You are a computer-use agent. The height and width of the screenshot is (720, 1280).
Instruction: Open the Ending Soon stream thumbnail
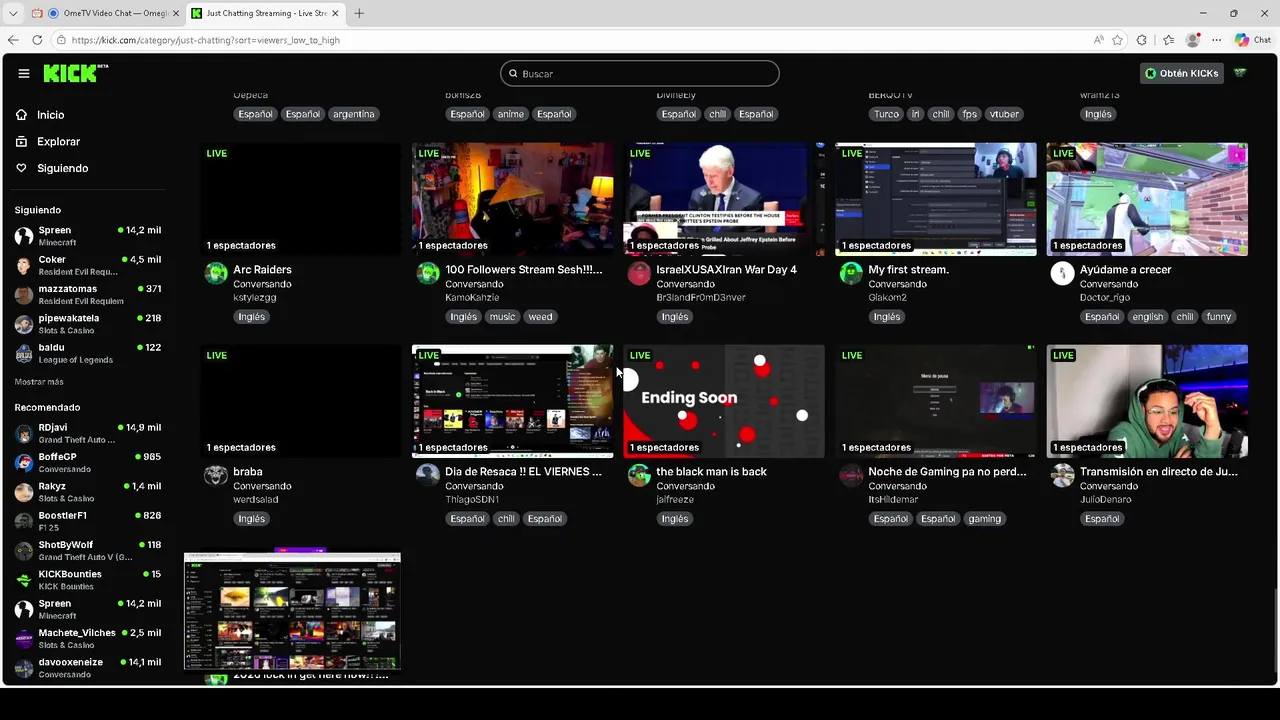pos(724,401)
